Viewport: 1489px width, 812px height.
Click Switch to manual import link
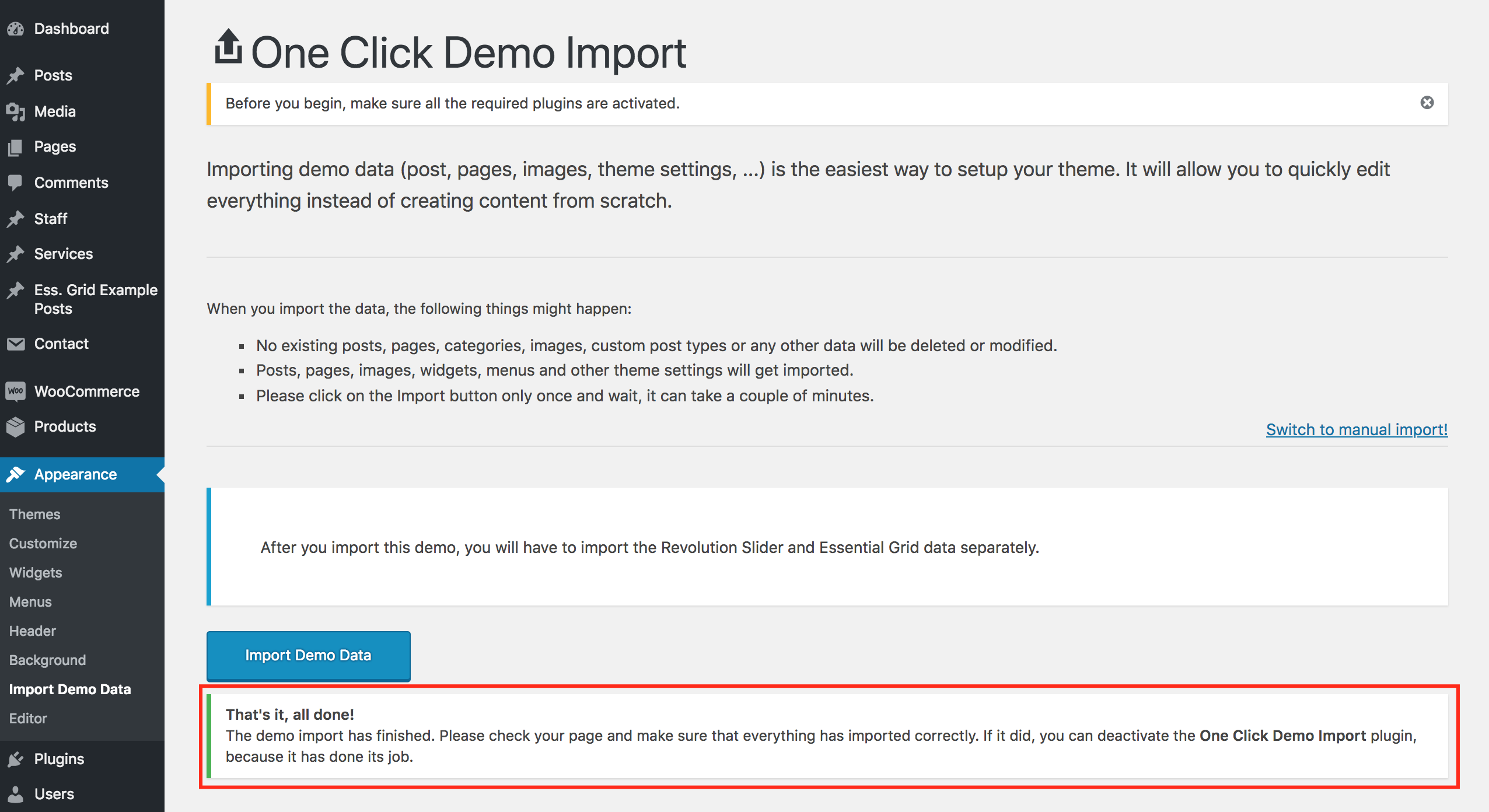tap(1357, 429)
